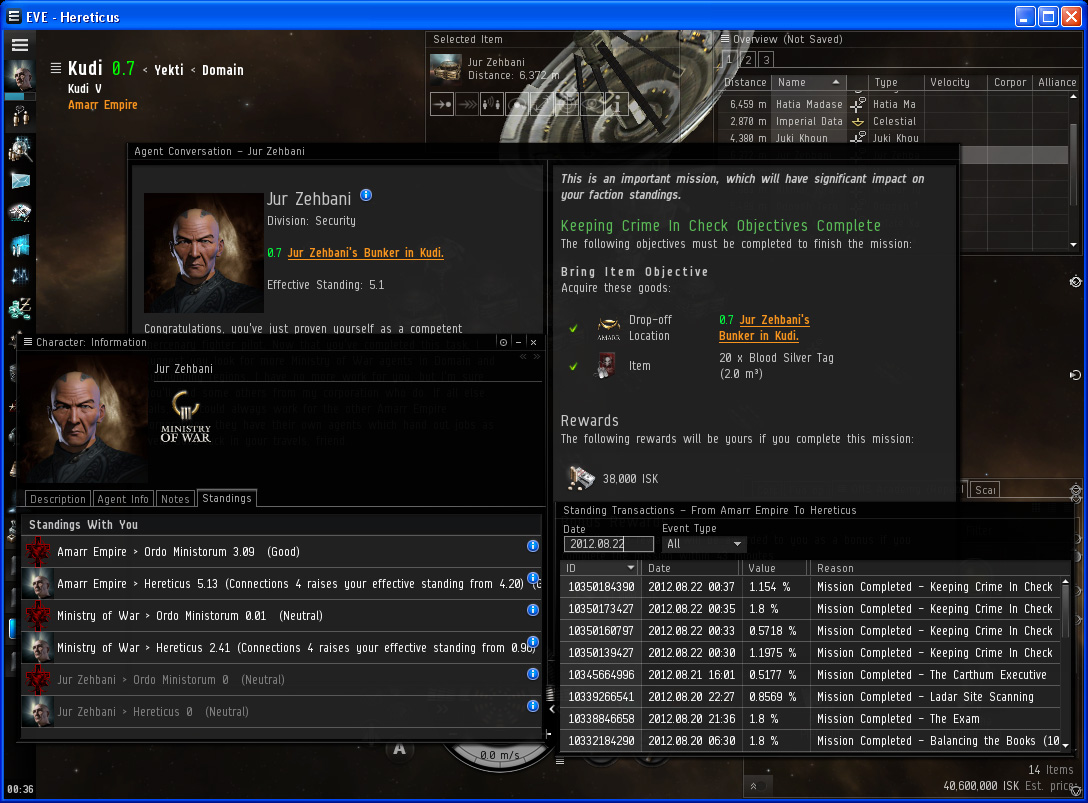Open the Character Information window menu
The height and width of the screenshot is (803, 1088).
[x=28, y=341]
